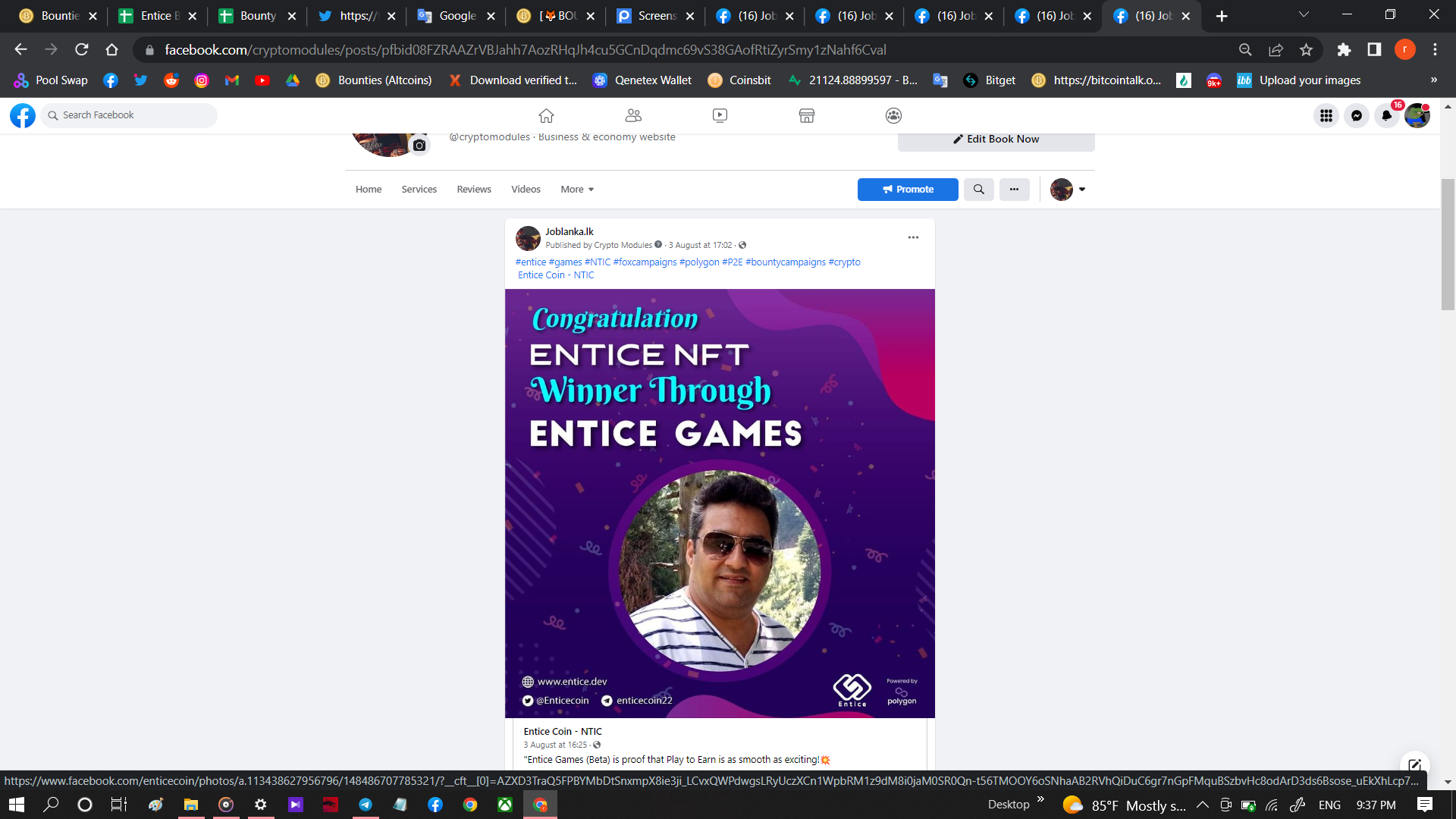Open Messenger chat icon
The image size is (1456, 819).
click(x=1356, y=115)
